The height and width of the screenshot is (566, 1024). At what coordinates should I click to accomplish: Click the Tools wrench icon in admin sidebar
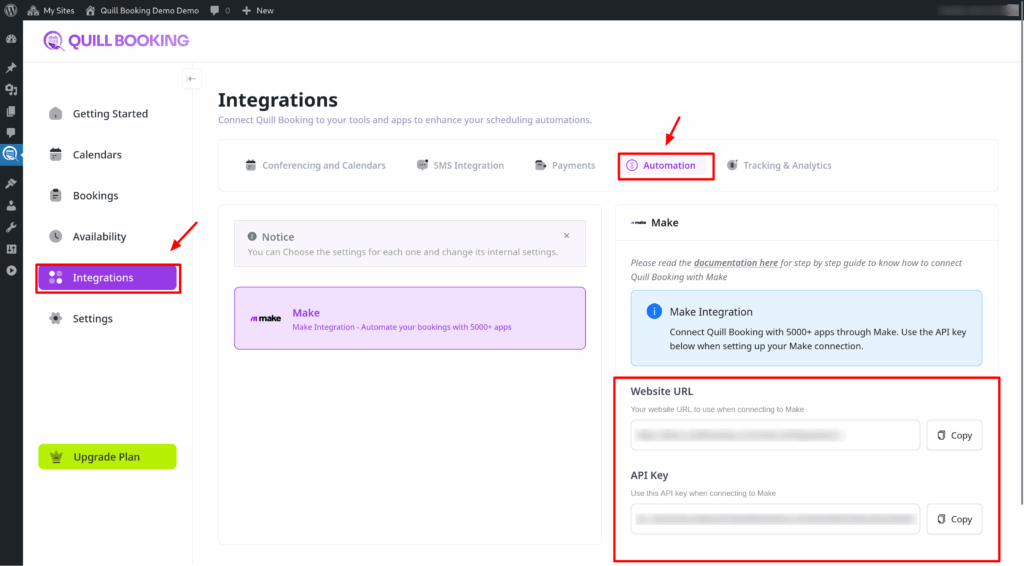[x=11, y=227]
